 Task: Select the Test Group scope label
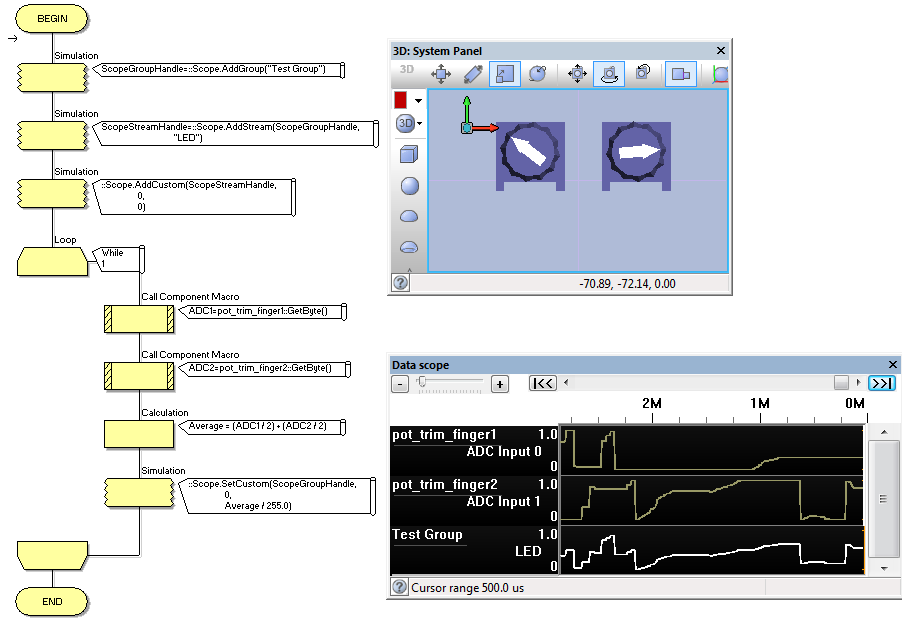click(427, 534)
